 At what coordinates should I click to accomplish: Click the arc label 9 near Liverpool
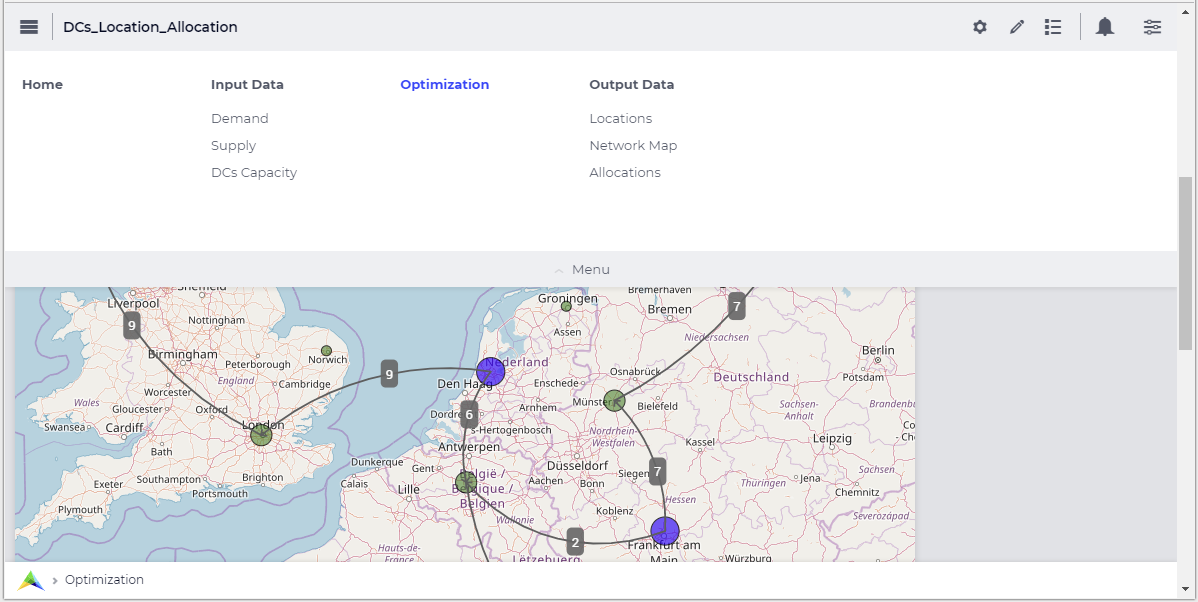[x=131, y=325]
